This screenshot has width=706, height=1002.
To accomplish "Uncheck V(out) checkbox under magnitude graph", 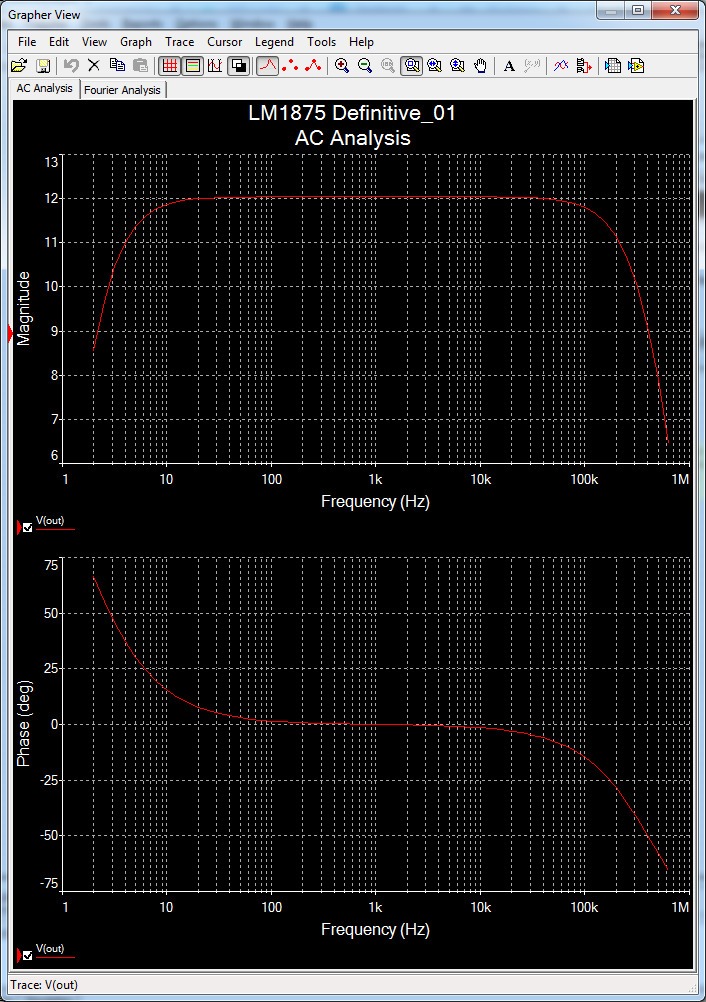I will (x=27, y=528).
